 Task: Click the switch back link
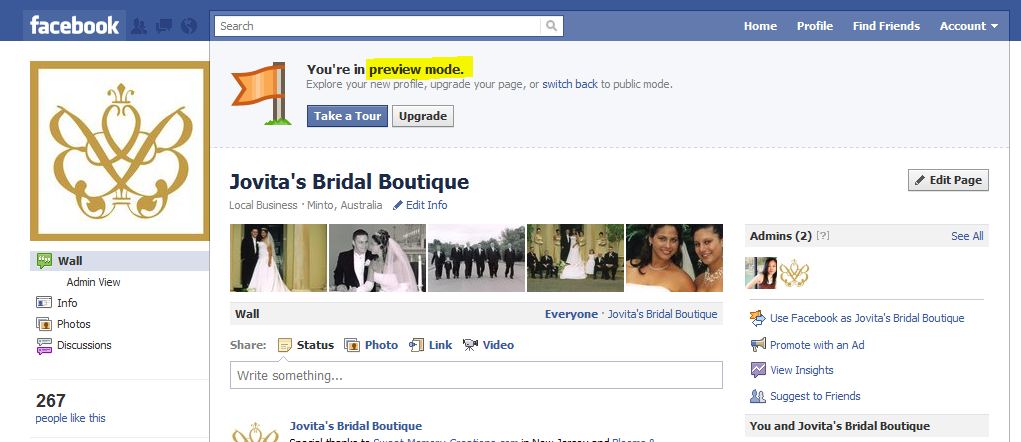[570, 84]
